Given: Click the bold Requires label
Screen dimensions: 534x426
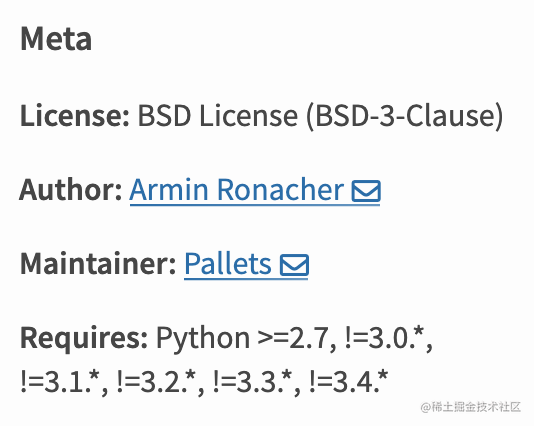Looking at the screenshot, I should point(84,339).
